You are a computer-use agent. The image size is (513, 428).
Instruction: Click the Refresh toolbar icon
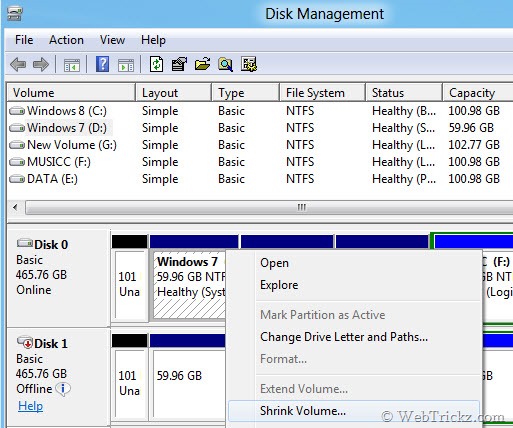coord(156,64)
